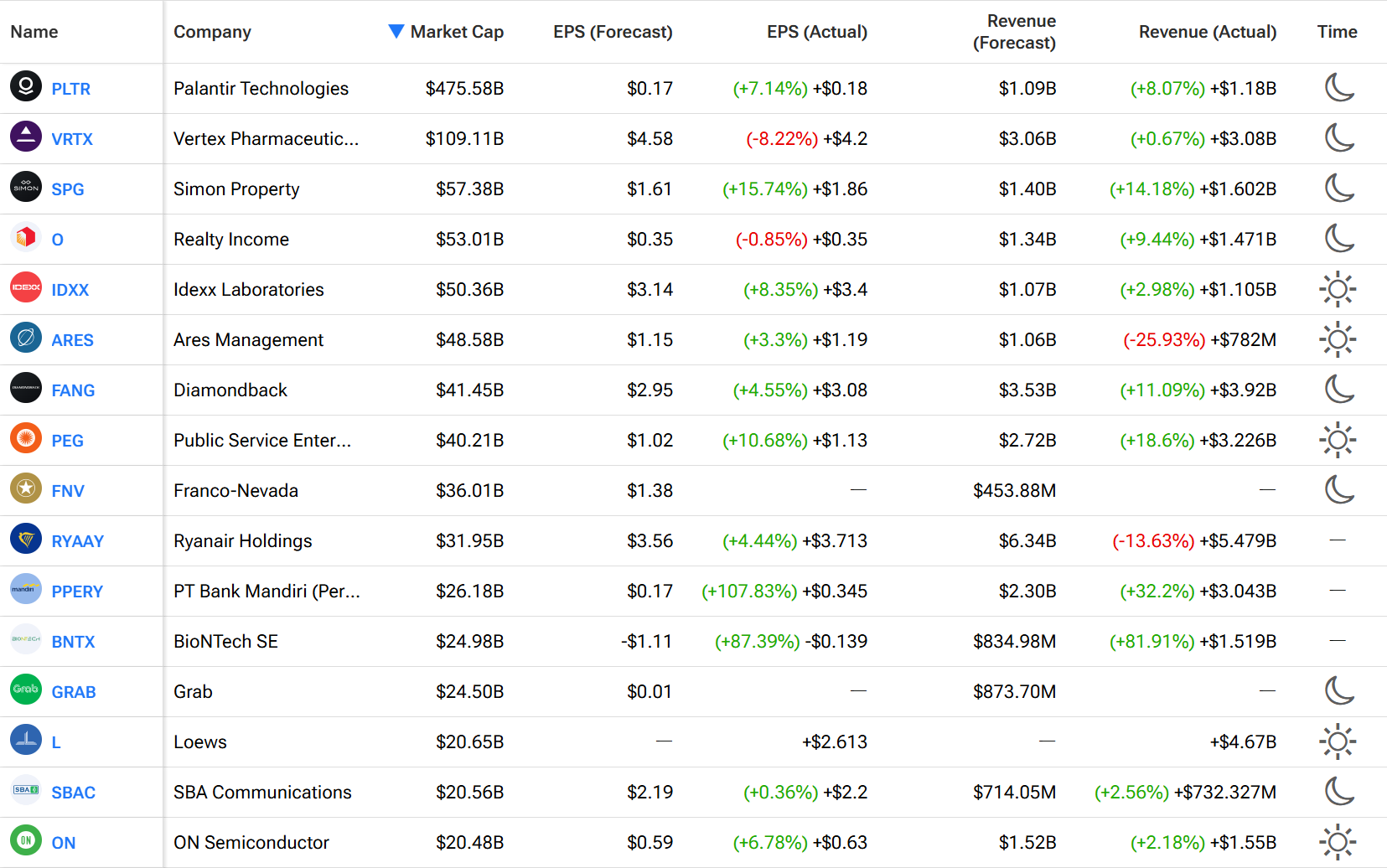
Task: Select Franco-Nevada revenue forecast $453.88M
Action: pyautogui.click(x=1014, y=491)
